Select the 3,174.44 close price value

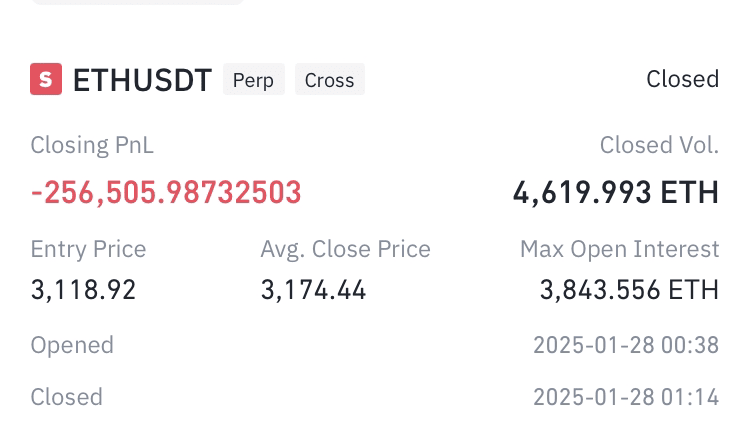pyautogui.click(x=313, y=290)
